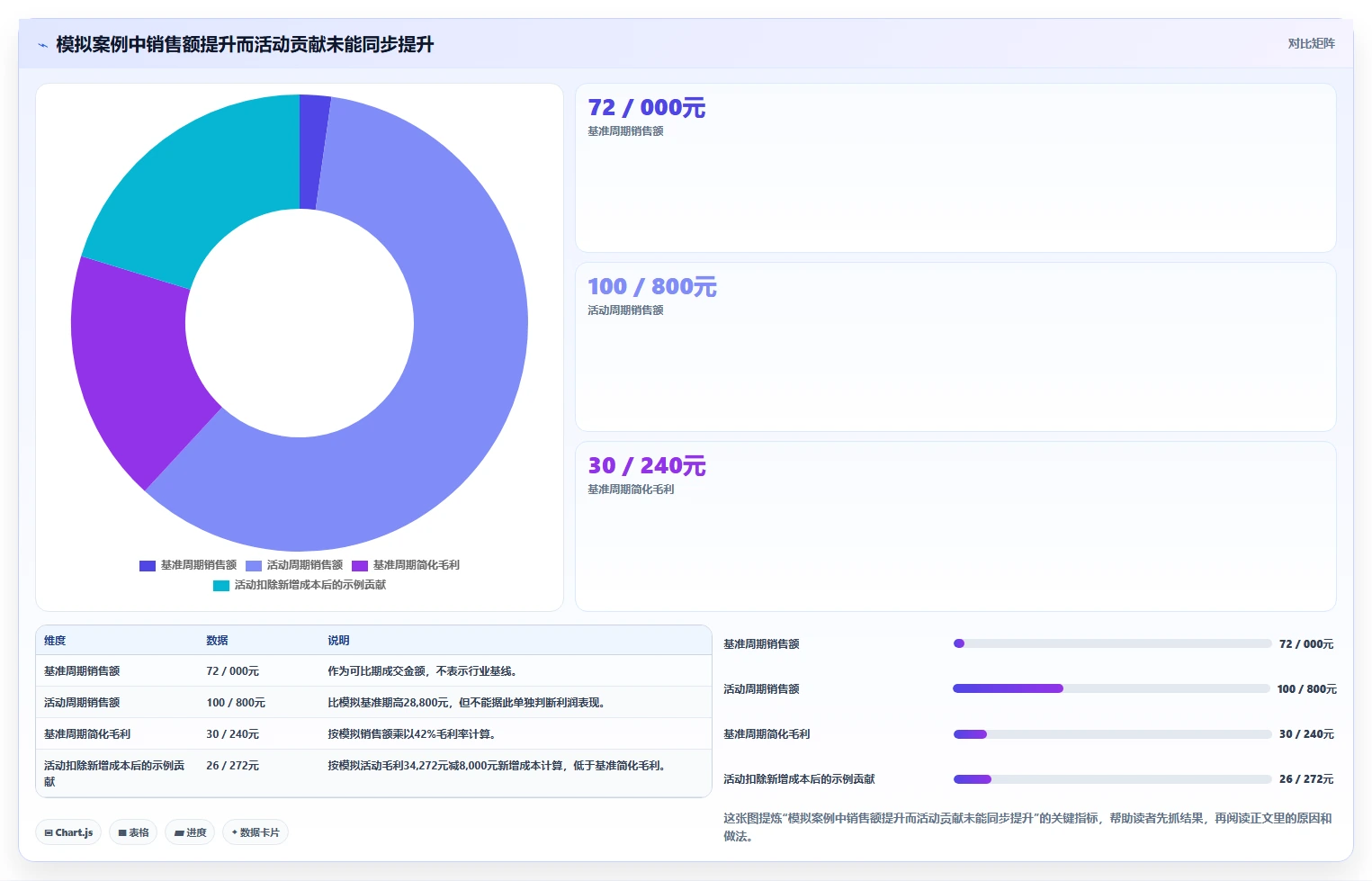Screen dimensions: 1372x881
Task: Select the 基准周期销售额 table row label
Action: coord(82,671)
